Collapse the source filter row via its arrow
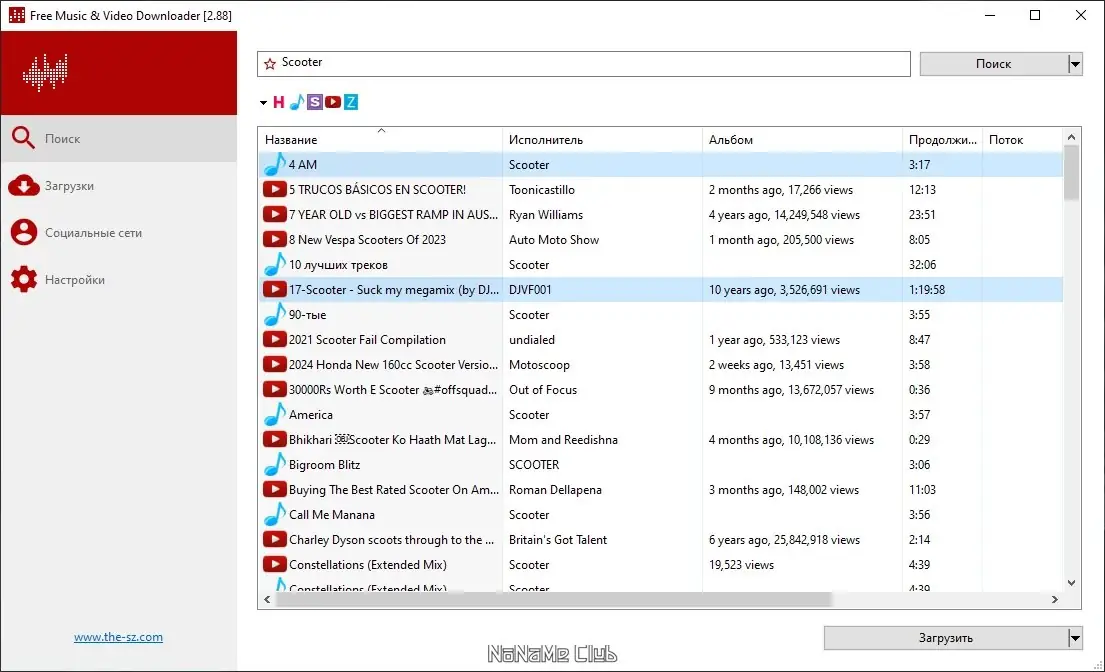This screenshot has width=1105, height=672. click(263, 101)
